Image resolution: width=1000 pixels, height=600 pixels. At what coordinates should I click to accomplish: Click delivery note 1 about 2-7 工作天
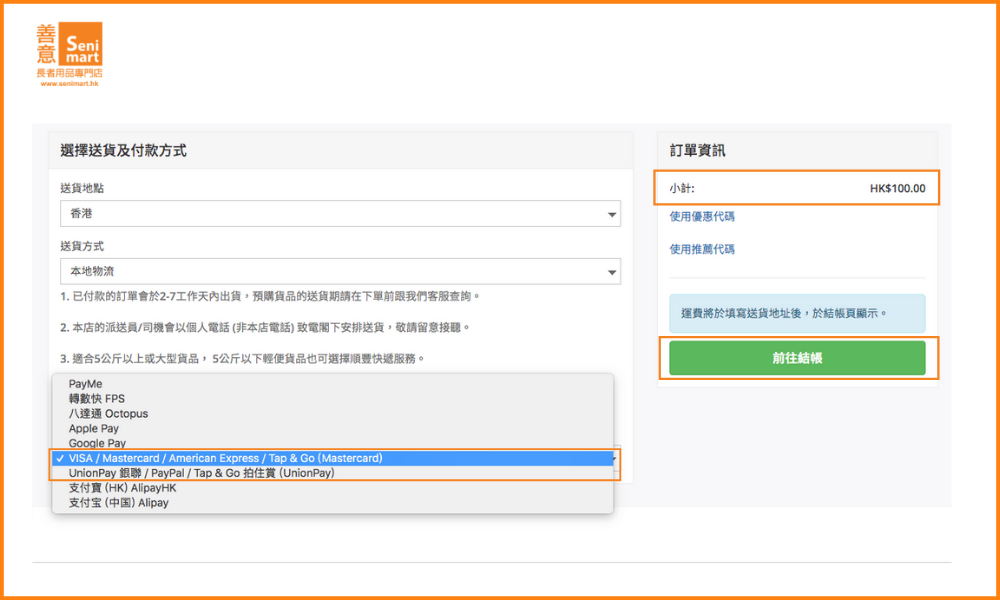(x=270, y=297)
